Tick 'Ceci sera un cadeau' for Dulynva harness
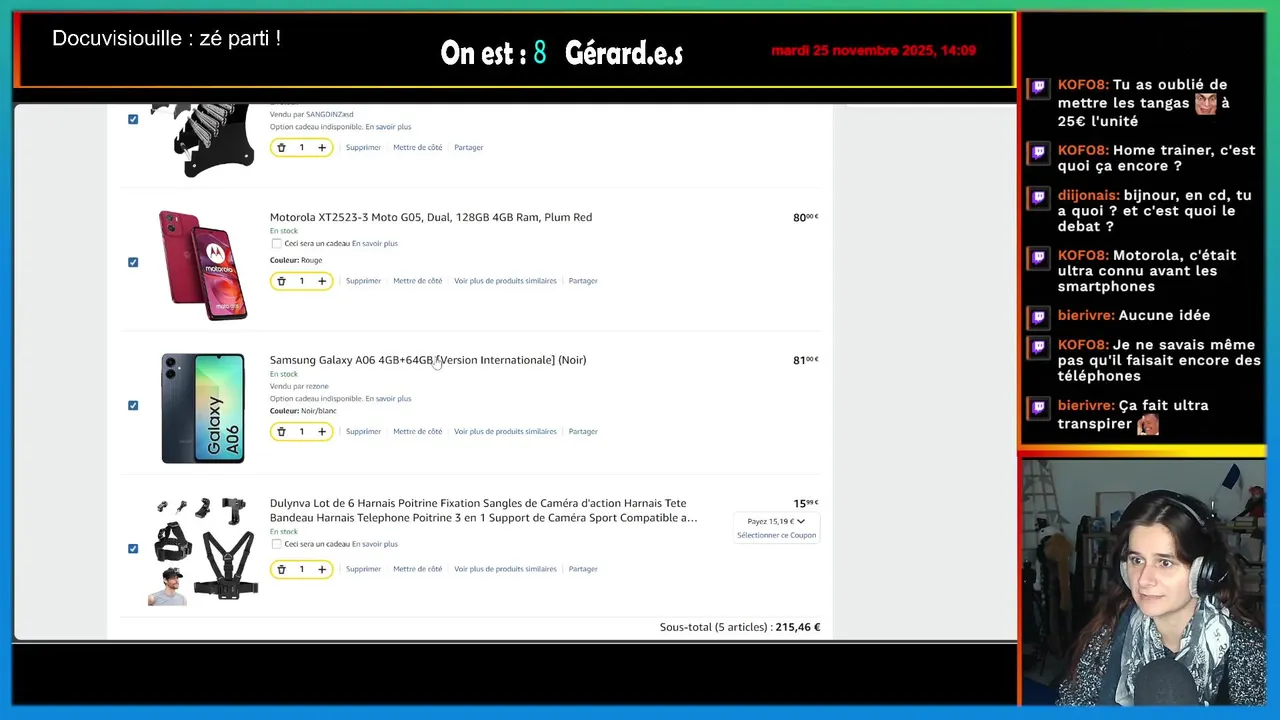 [276, 544]
